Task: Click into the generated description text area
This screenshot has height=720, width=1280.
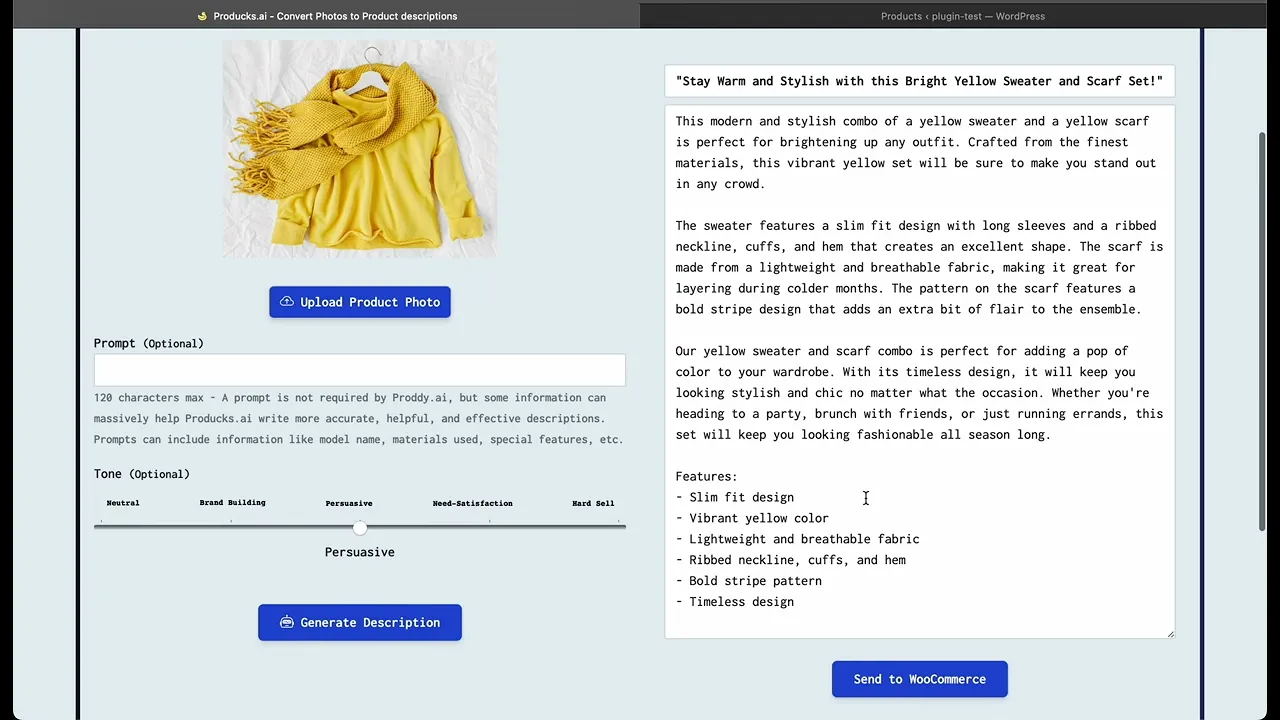Action: (920, 370)
